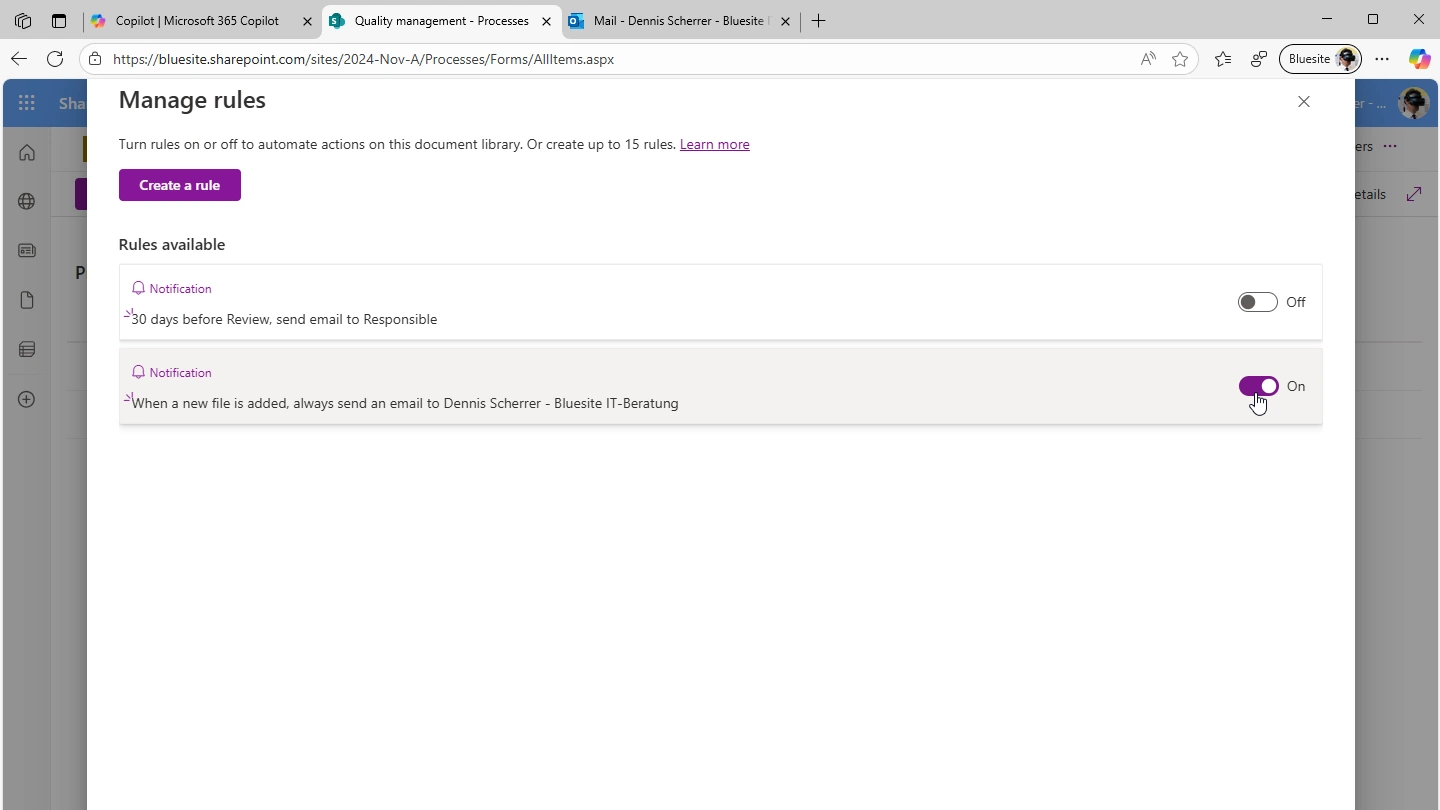Go to SharePoint home icon in sidebar

click(x=27, y=152)
